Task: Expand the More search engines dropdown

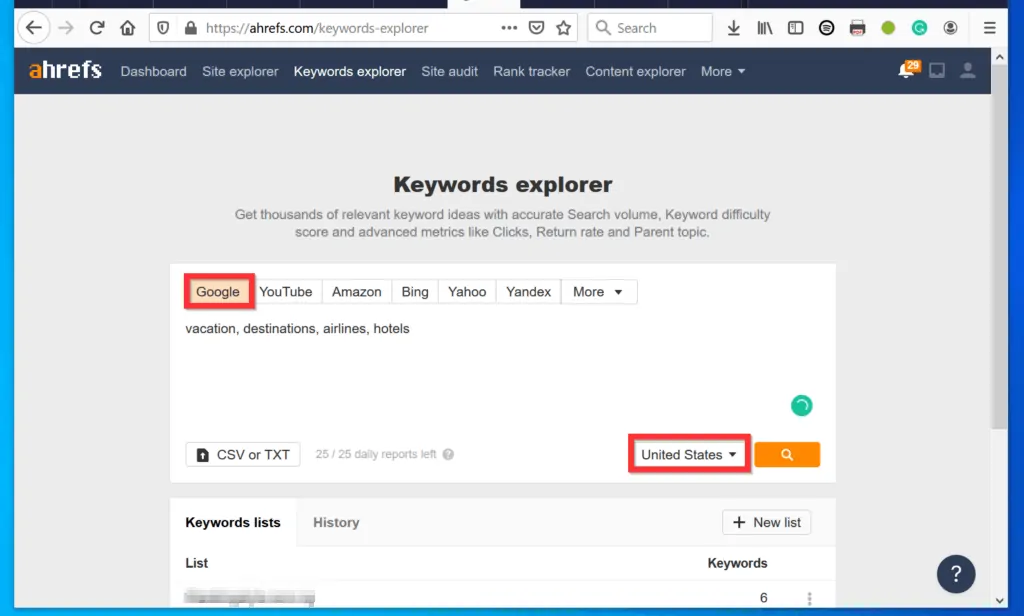Action: tap(598, 291)
